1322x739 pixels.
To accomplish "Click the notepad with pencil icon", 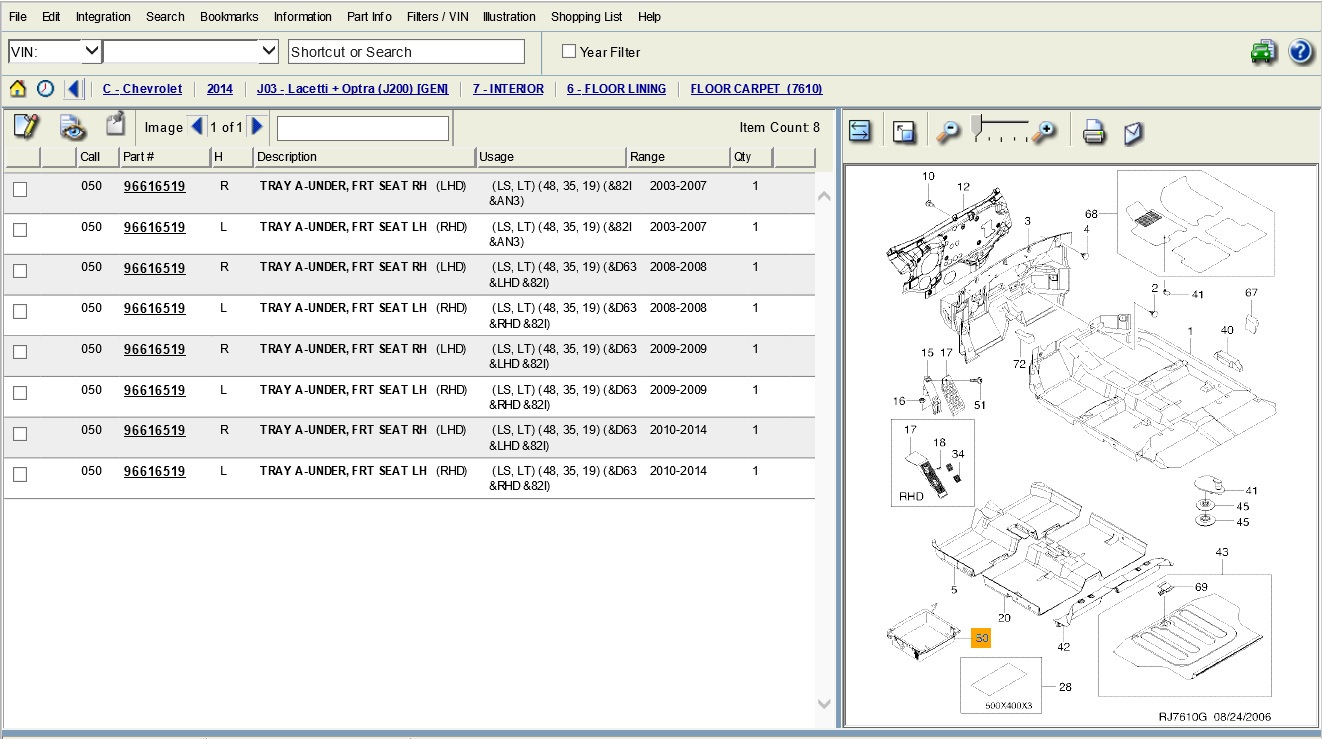I will point(26,127).
